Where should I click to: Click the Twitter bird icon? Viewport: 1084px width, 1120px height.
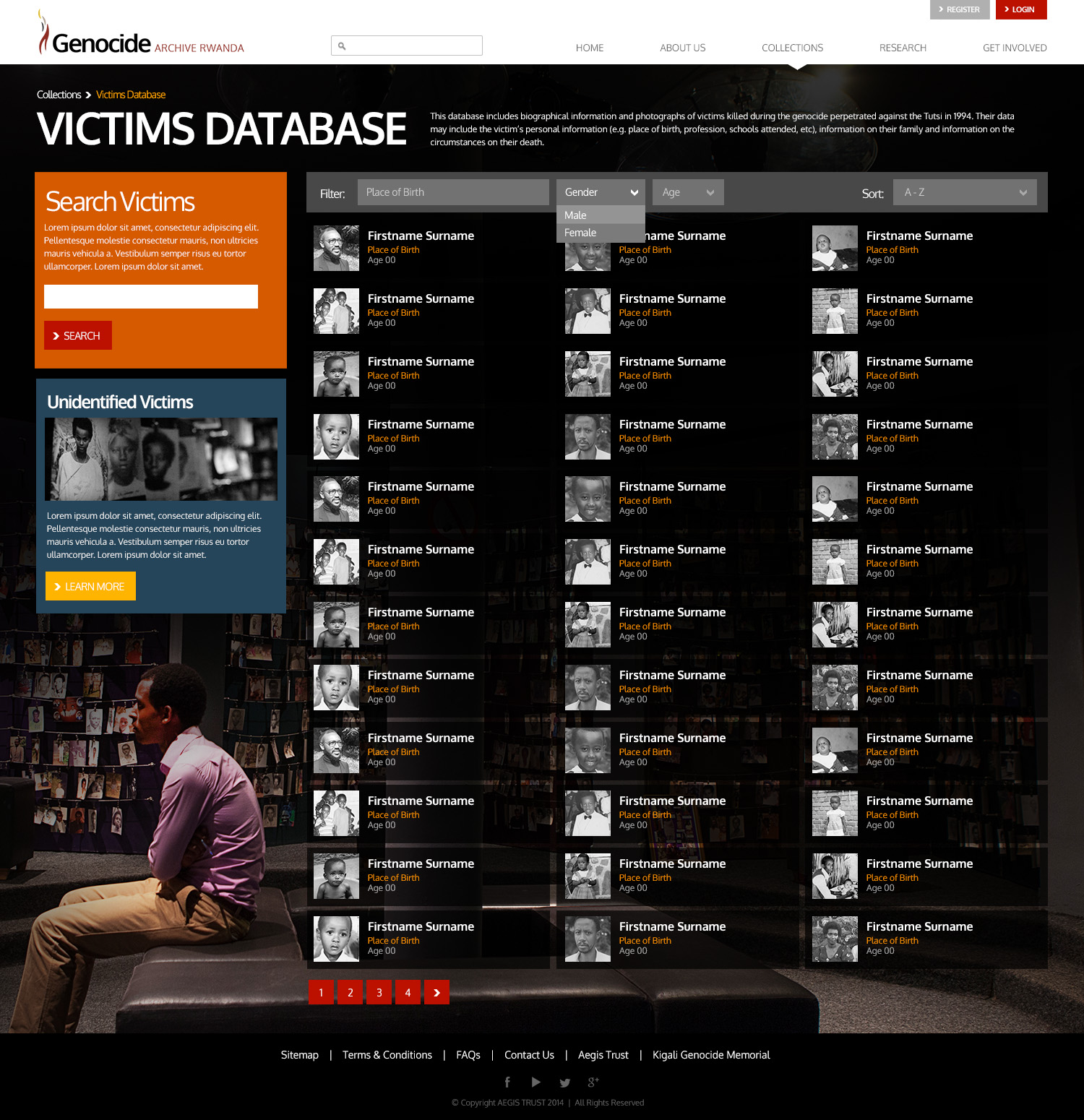click(565, 1082)
